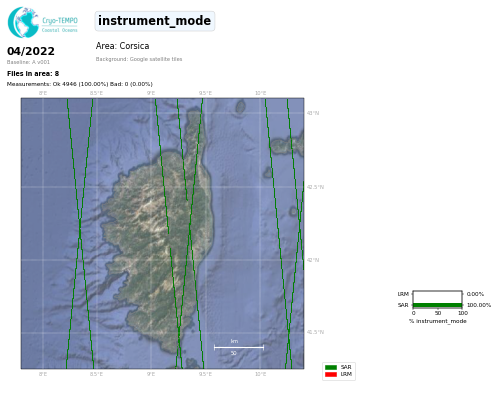Click the 04/2022 date heading
The image size is (492, 410).
31,51
